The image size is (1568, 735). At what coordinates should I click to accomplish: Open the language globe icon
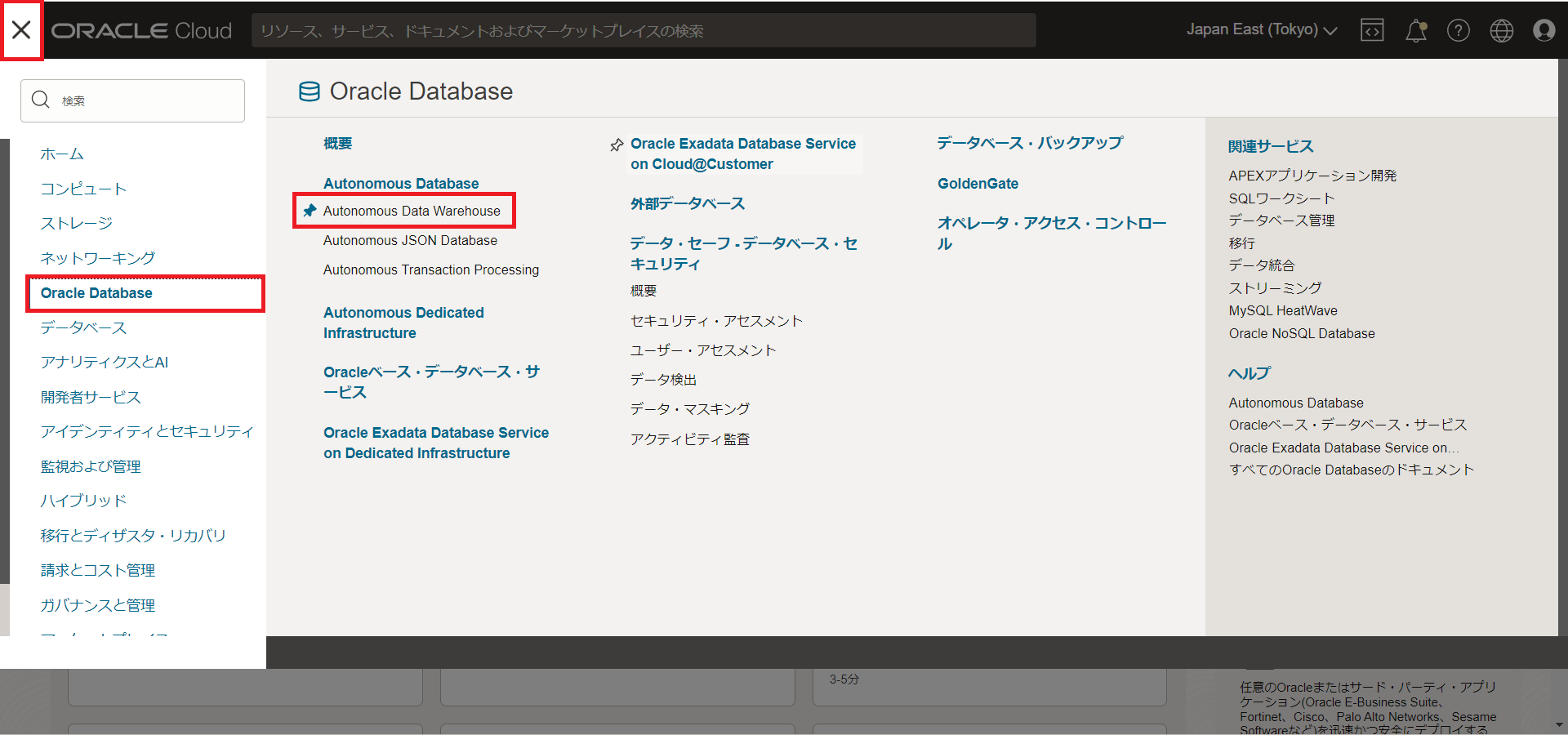point(1501,30)
